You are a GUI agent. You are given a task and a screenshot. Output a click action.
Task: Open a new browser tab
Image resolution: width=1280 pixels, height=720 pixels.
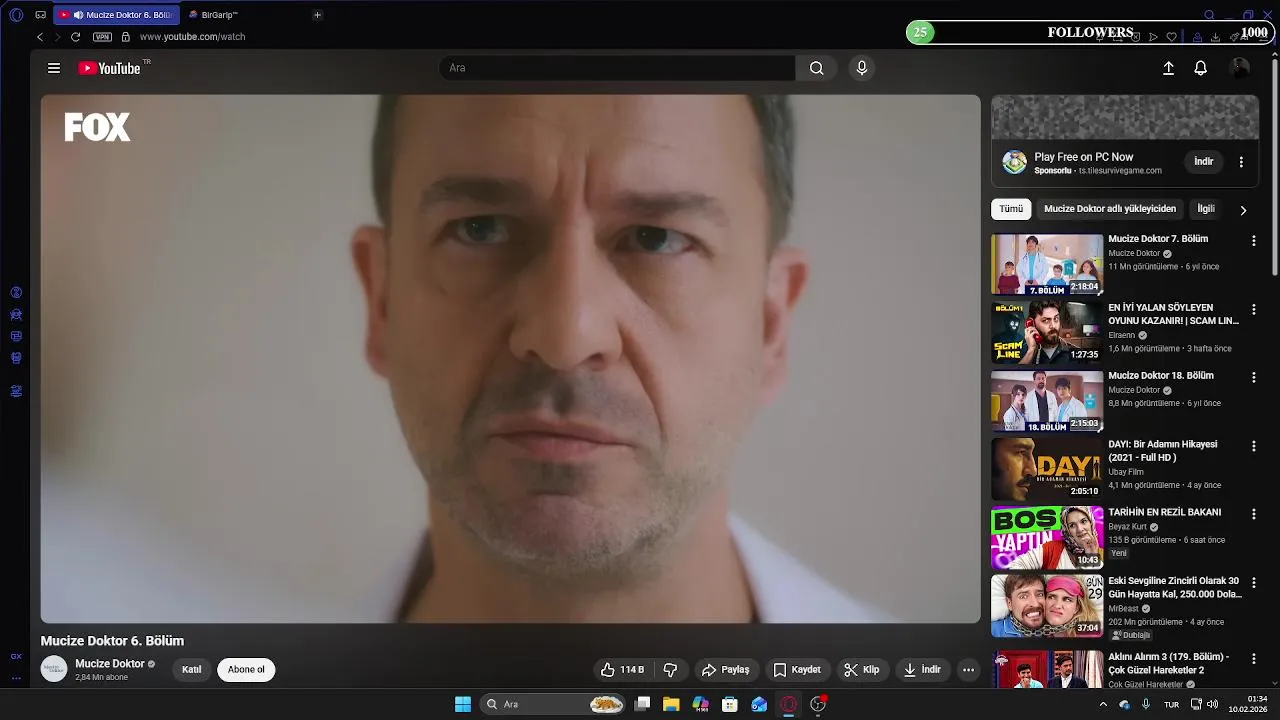(x=317, y=15)
